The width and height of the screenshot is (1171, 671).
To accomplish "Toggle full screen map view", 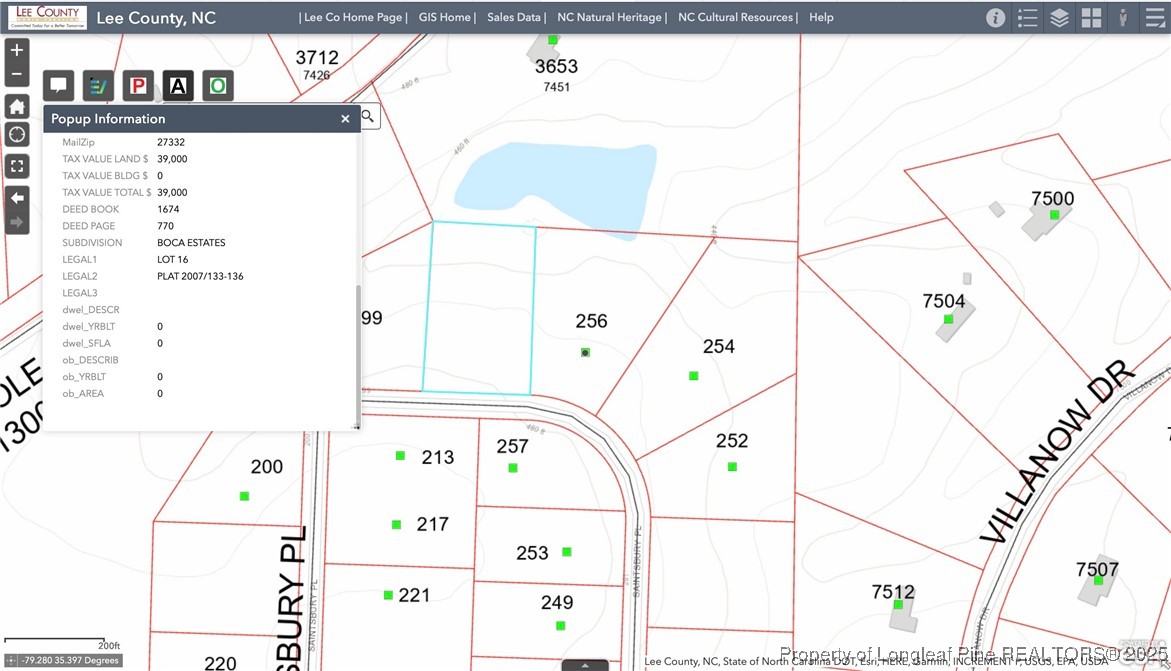I will point(17,166).
